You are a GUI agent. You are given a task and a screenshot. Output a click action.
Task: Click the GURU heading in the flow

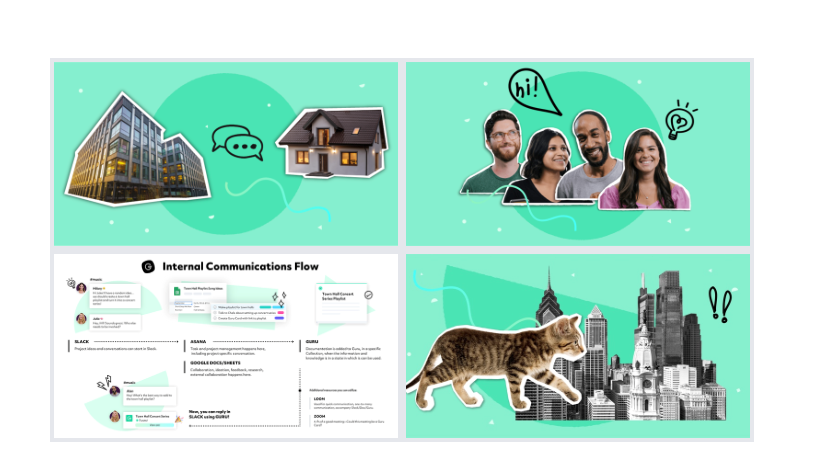pos(312,342)
